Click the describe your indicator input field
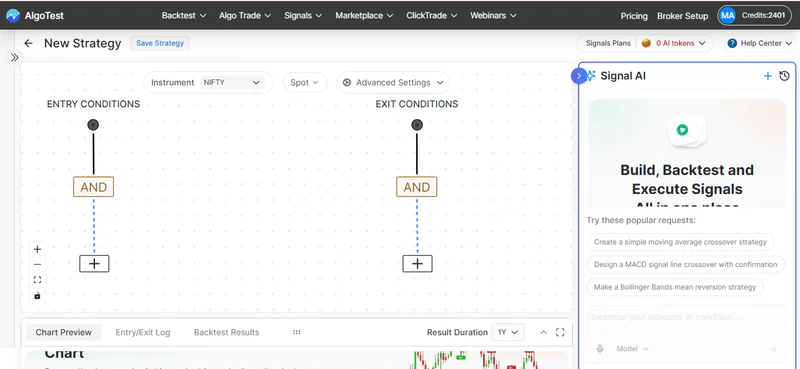 (x=687, y=317)
